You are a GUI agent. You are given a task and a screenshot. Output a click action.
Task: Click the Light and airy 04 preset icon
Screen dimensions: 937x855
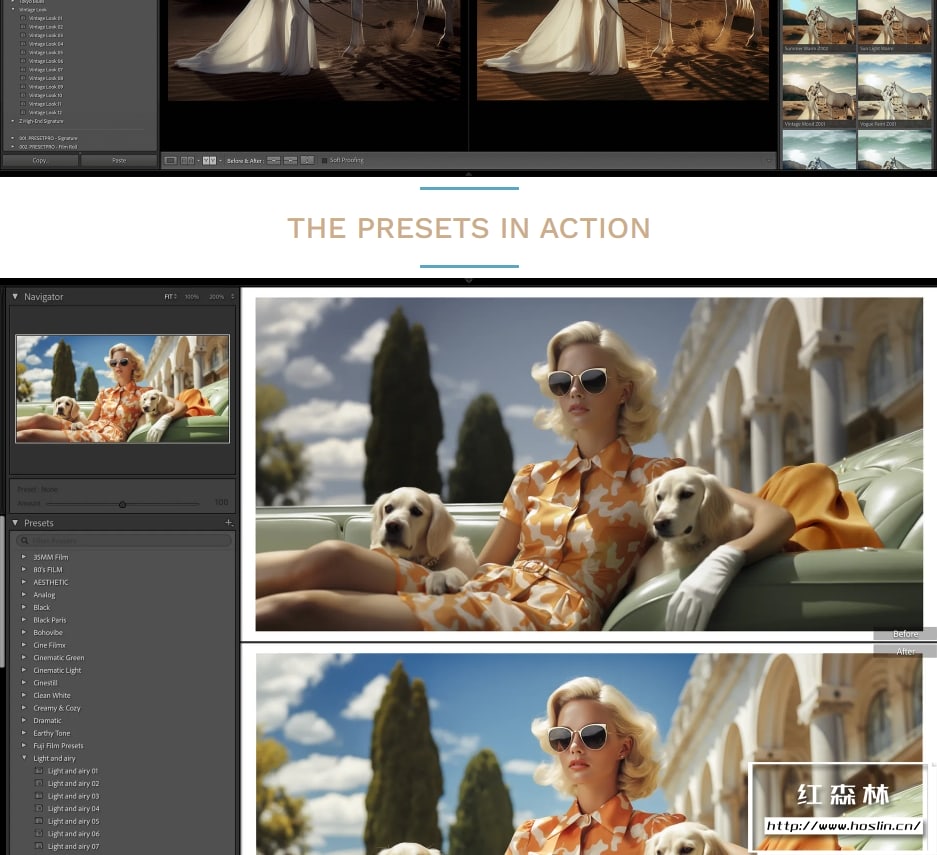point(39,808)
